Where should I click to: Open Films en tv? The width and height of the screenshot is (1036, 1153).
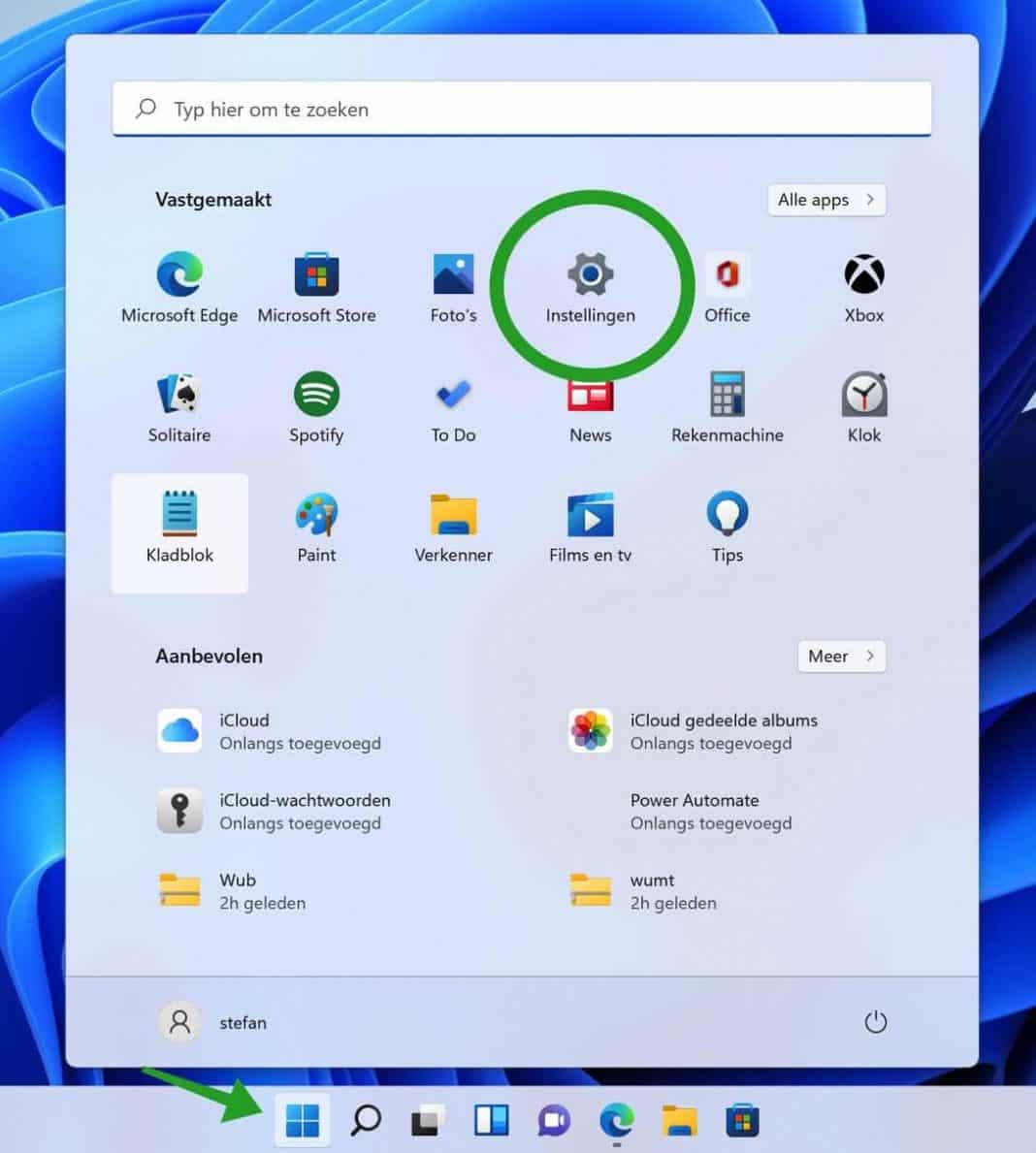[590, 528]
